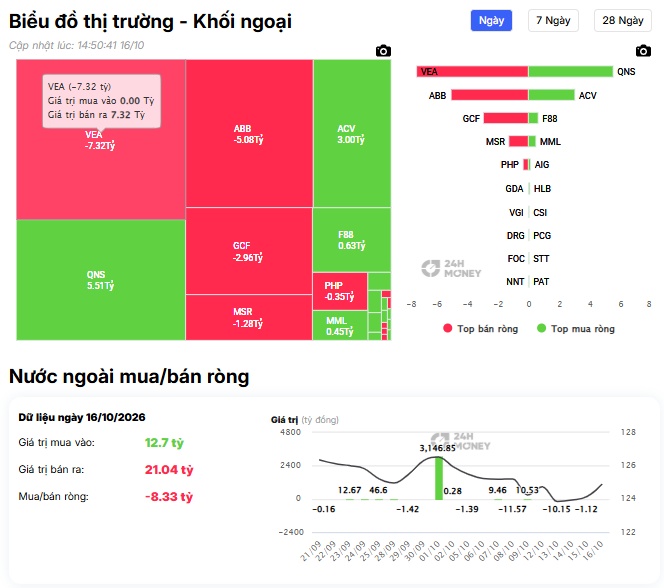
Task: Click the green 3,146.85 bar in chart
Action: [x=439, y=478]
